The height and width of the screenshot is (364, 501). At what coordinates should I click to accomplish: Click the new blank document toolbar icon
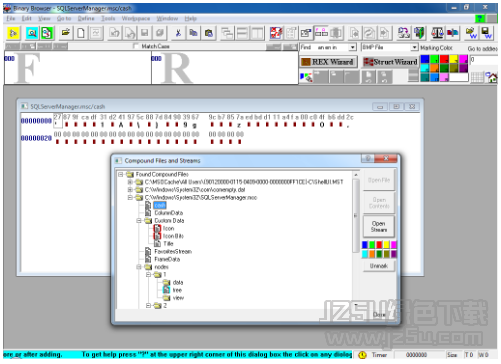pos(81,33)
